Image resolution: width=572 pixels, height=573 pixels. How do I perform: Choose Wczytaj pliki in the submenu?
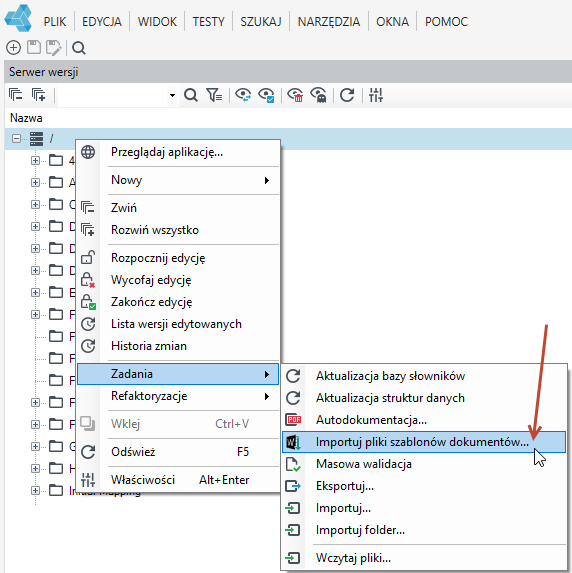point(424,558)
